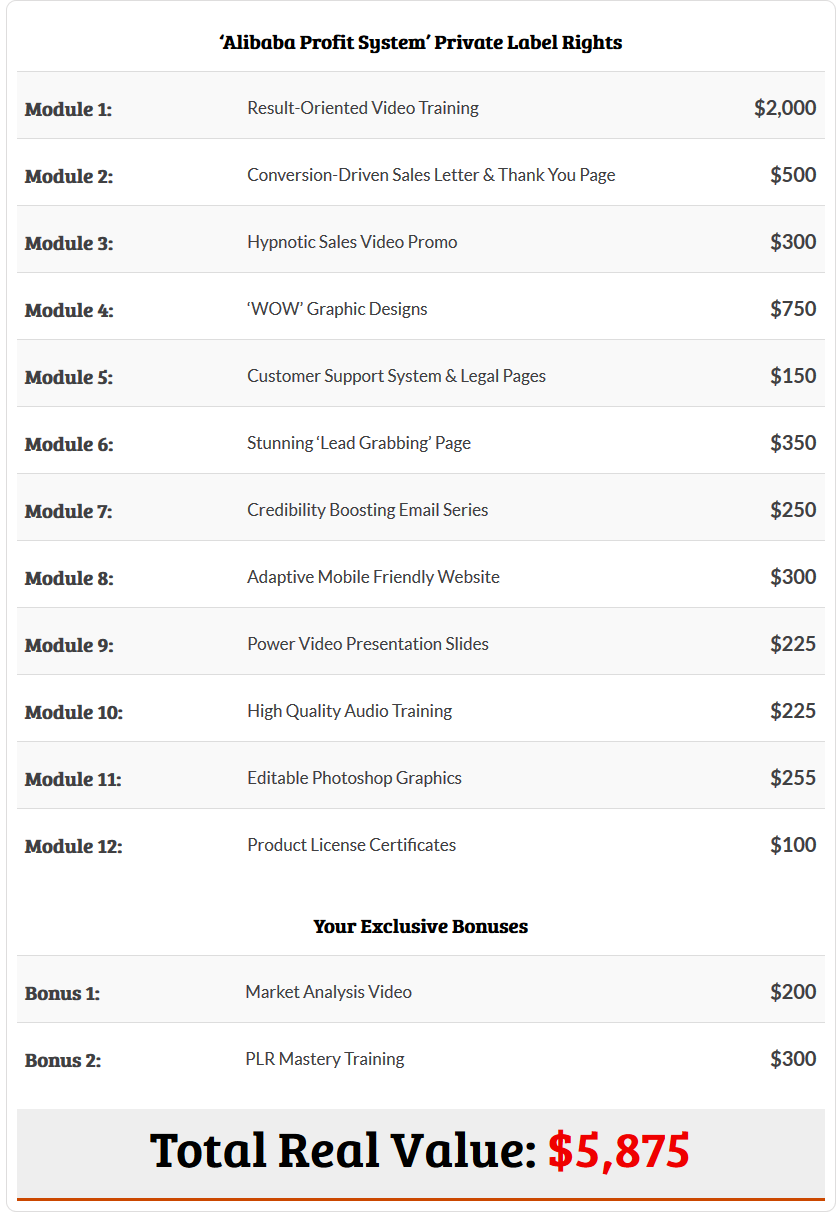Click the Module 6 label
840x1218 pixels.
coord(69,444)
